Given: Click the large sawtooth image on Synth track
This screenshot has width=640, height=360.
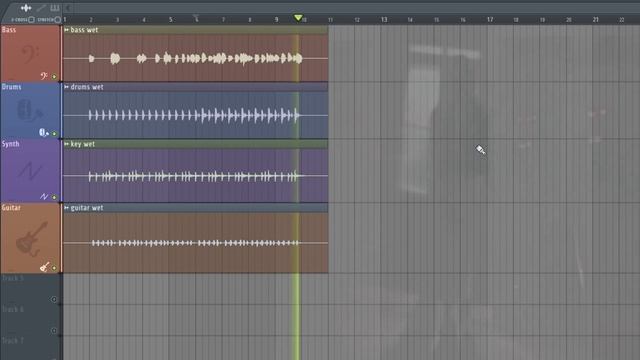Looking at the screenshot, I should tap(29, 171).
